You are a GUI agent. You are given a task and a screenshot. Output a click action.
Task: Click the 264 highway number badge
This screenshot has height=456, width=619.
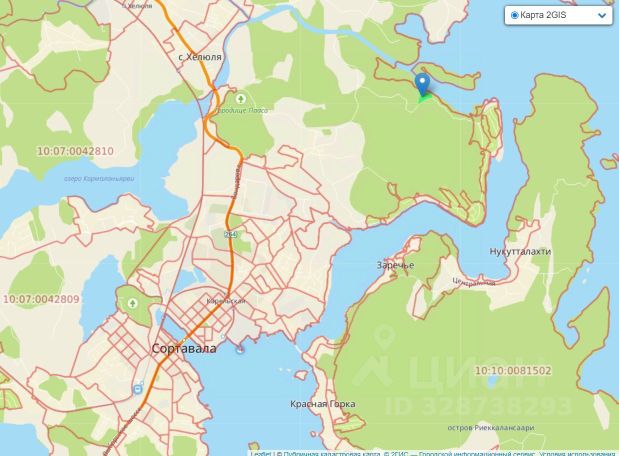(231, 235)
